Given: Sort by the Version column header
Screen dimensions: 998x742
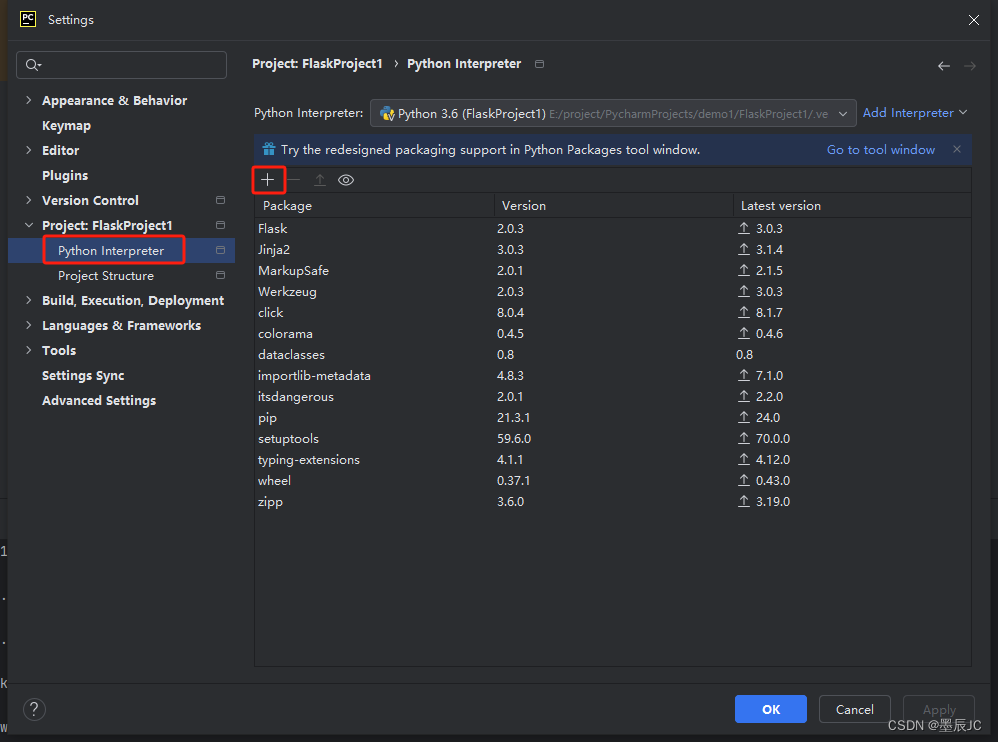Looking at the screenshot, I should 614,206.
